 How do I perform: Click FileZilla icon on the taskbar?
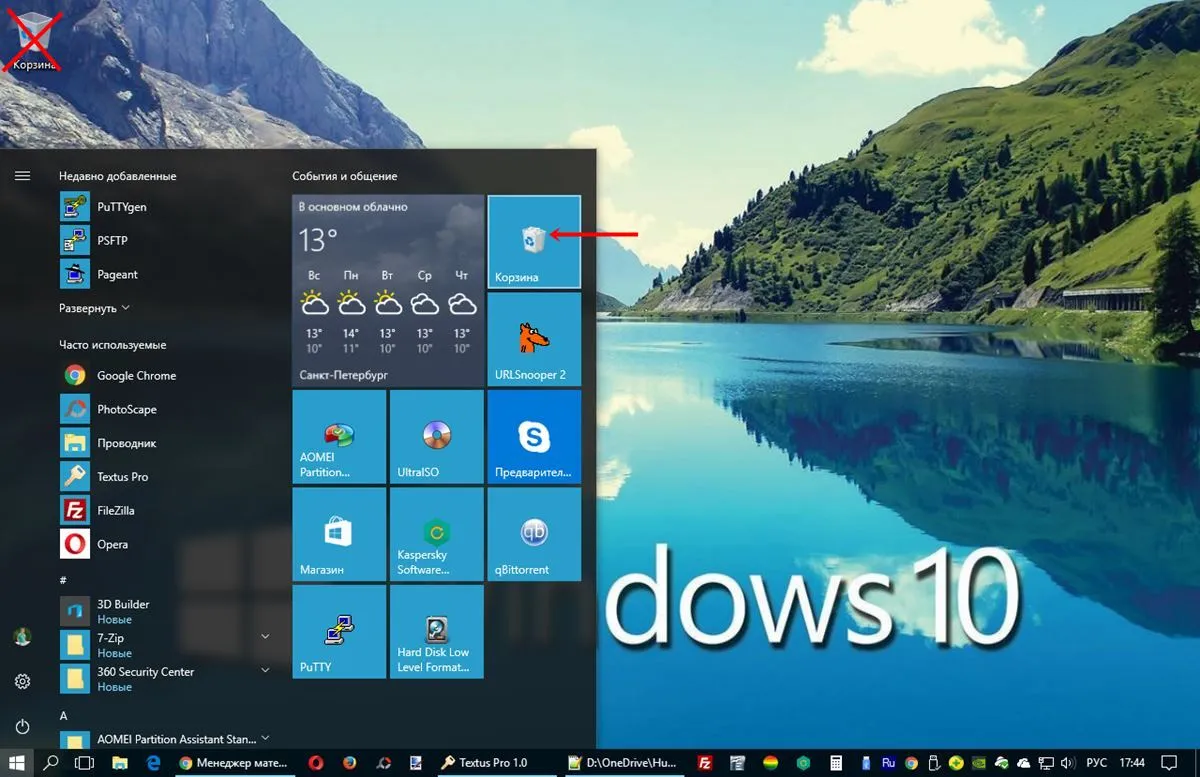[705, 763]
